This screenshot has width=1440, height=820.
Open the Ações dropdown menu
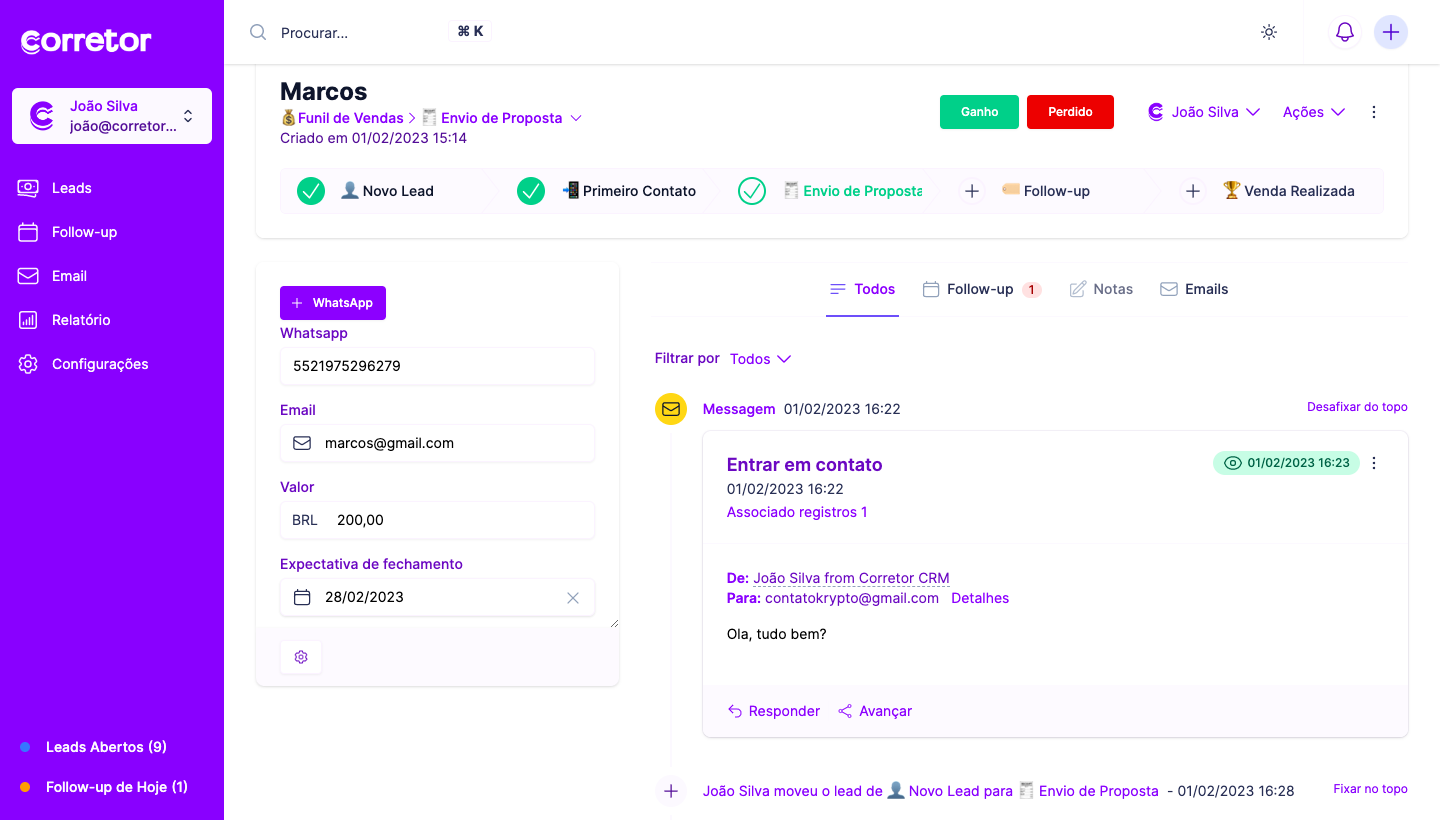coord(1313,112)
